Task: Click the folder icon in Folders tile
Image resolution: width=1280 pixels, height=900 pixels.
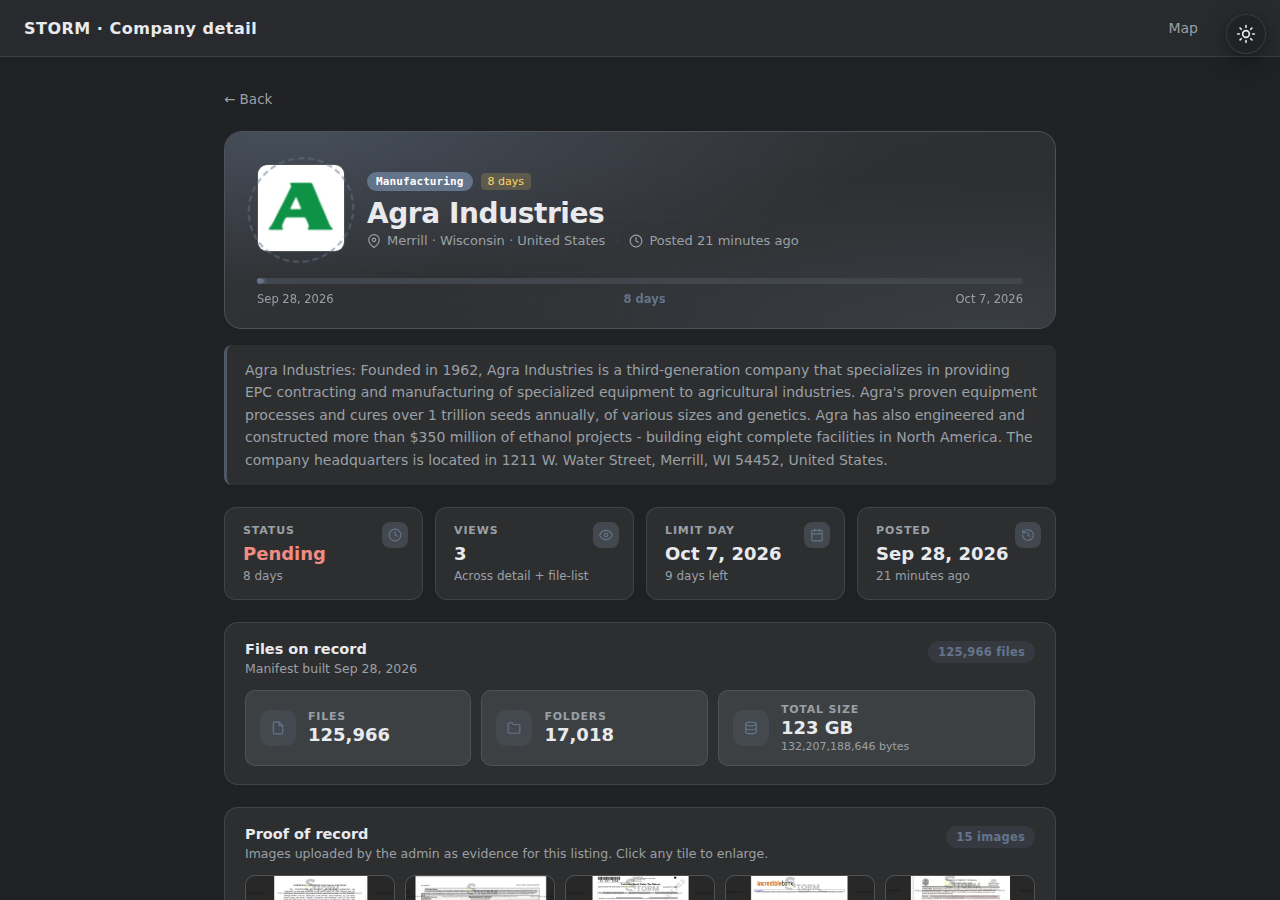Action: coord(514,728)
